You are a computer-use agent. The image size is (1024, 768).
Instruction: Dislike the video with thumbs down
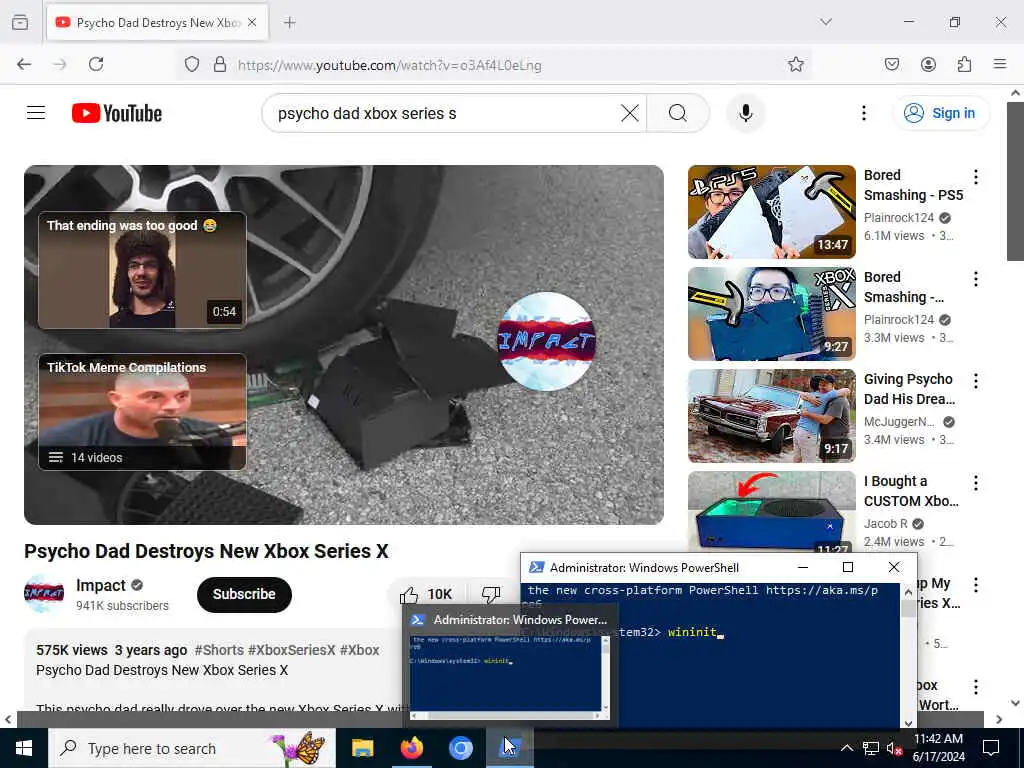(x=490, y=594)
